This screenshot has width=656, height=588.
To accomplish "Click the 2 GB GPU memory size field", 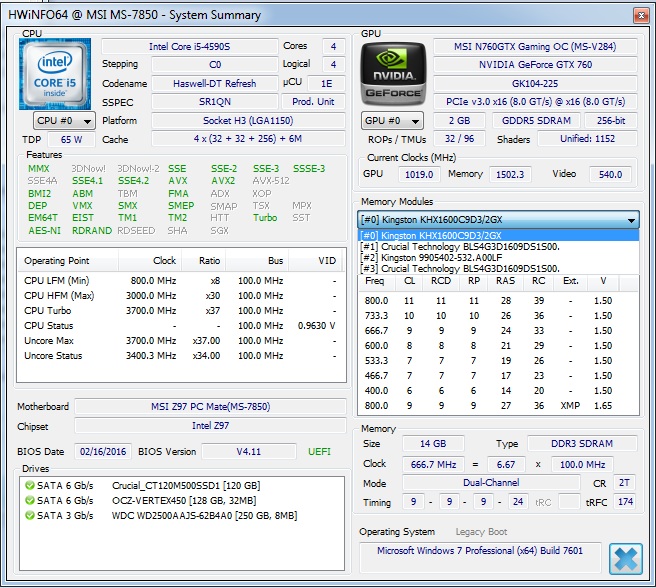I will click(459, 121).
